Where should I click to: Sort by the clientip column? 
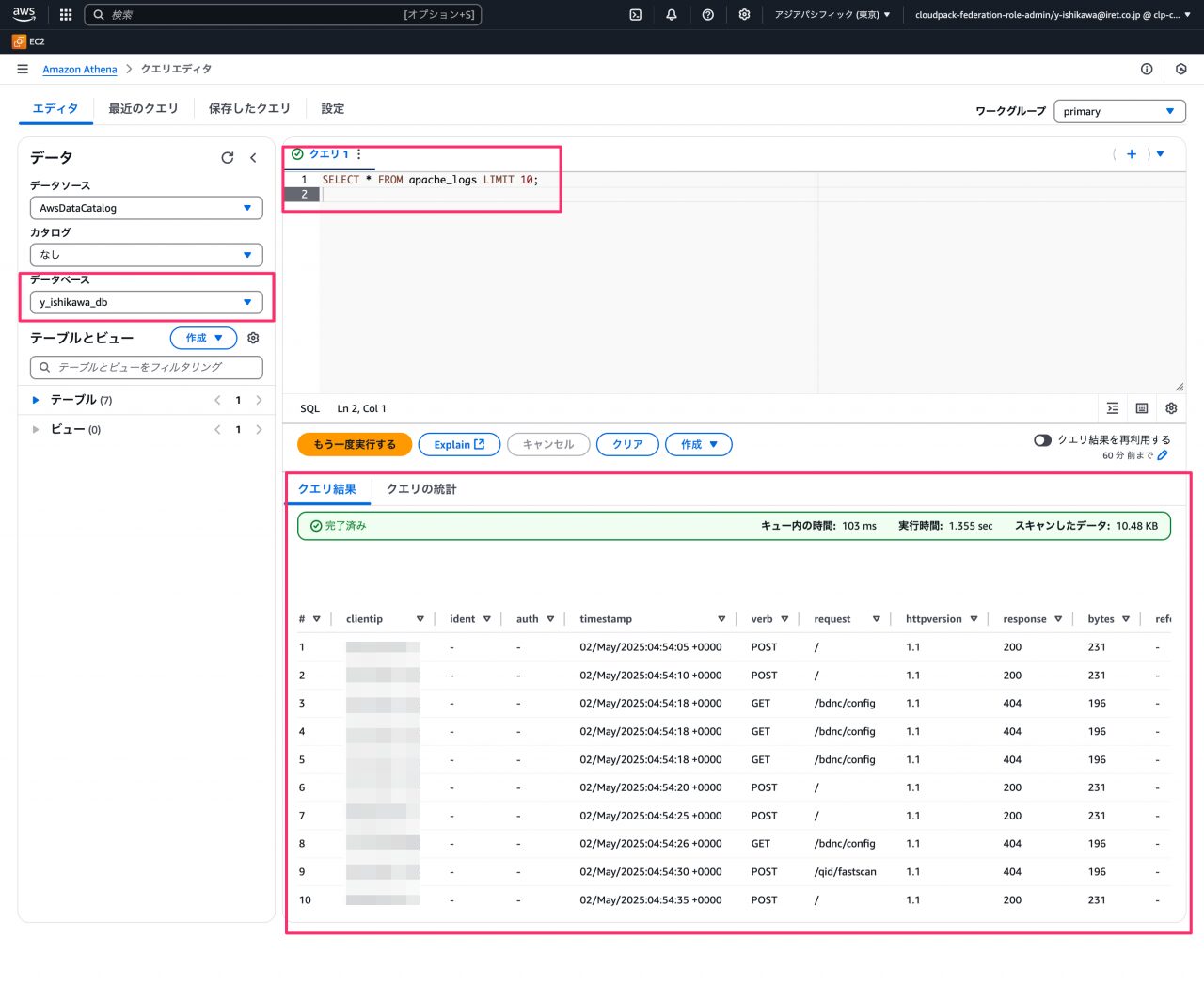(x=420, y=619)
